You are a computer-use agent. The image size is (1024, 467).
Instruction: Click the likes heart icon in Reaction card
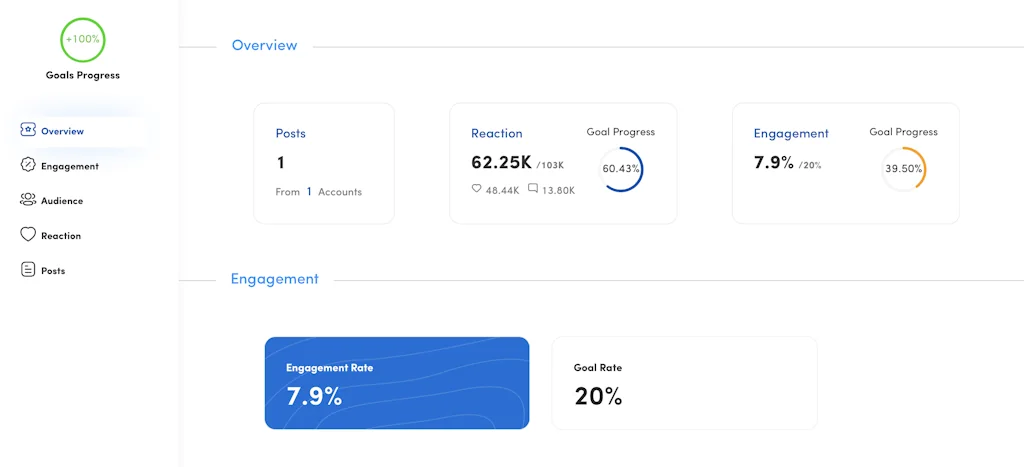[x=477, y=189]
